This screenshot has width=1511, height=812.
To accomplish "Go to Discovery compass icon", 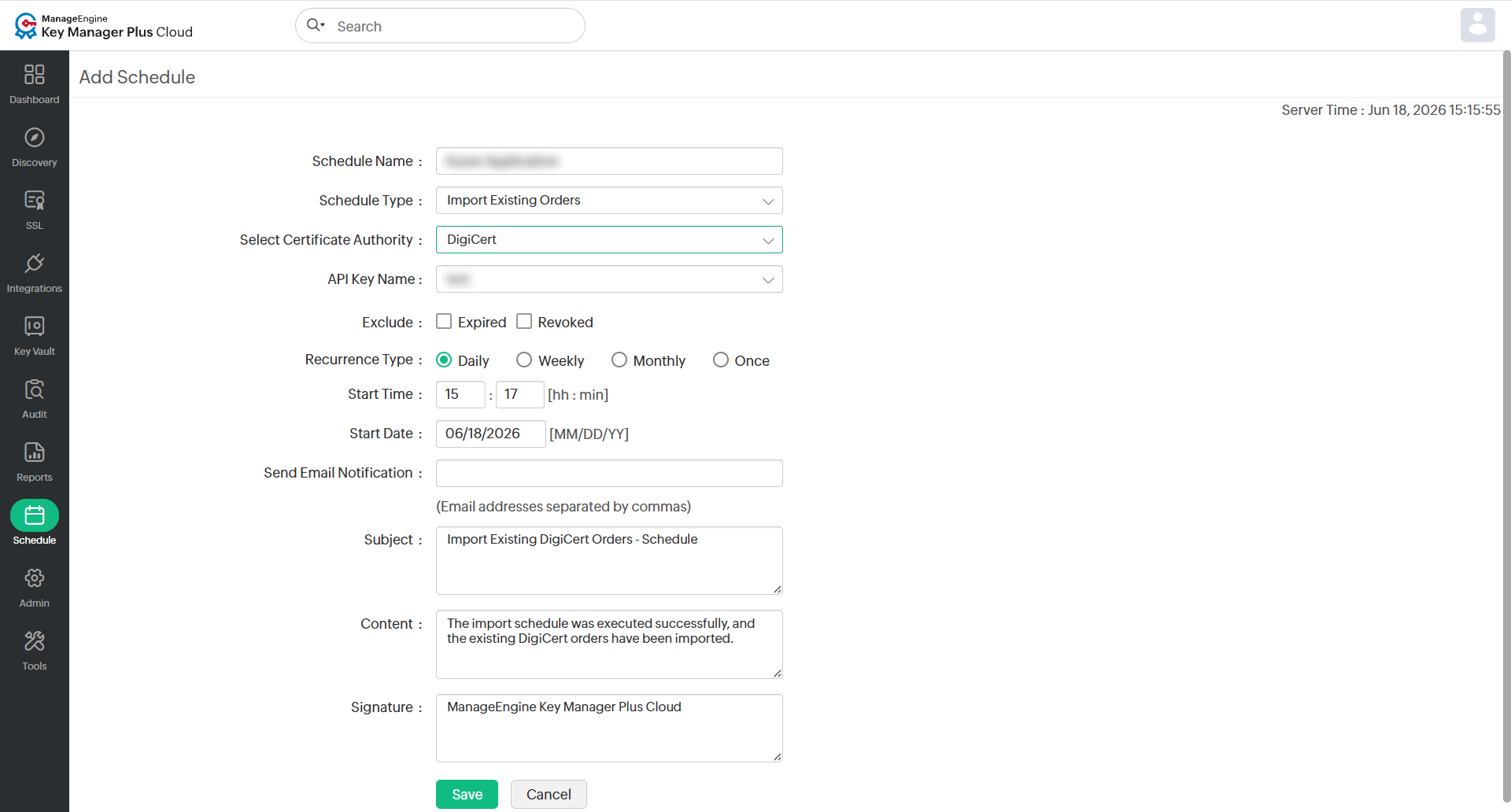I will click(34, 137).
